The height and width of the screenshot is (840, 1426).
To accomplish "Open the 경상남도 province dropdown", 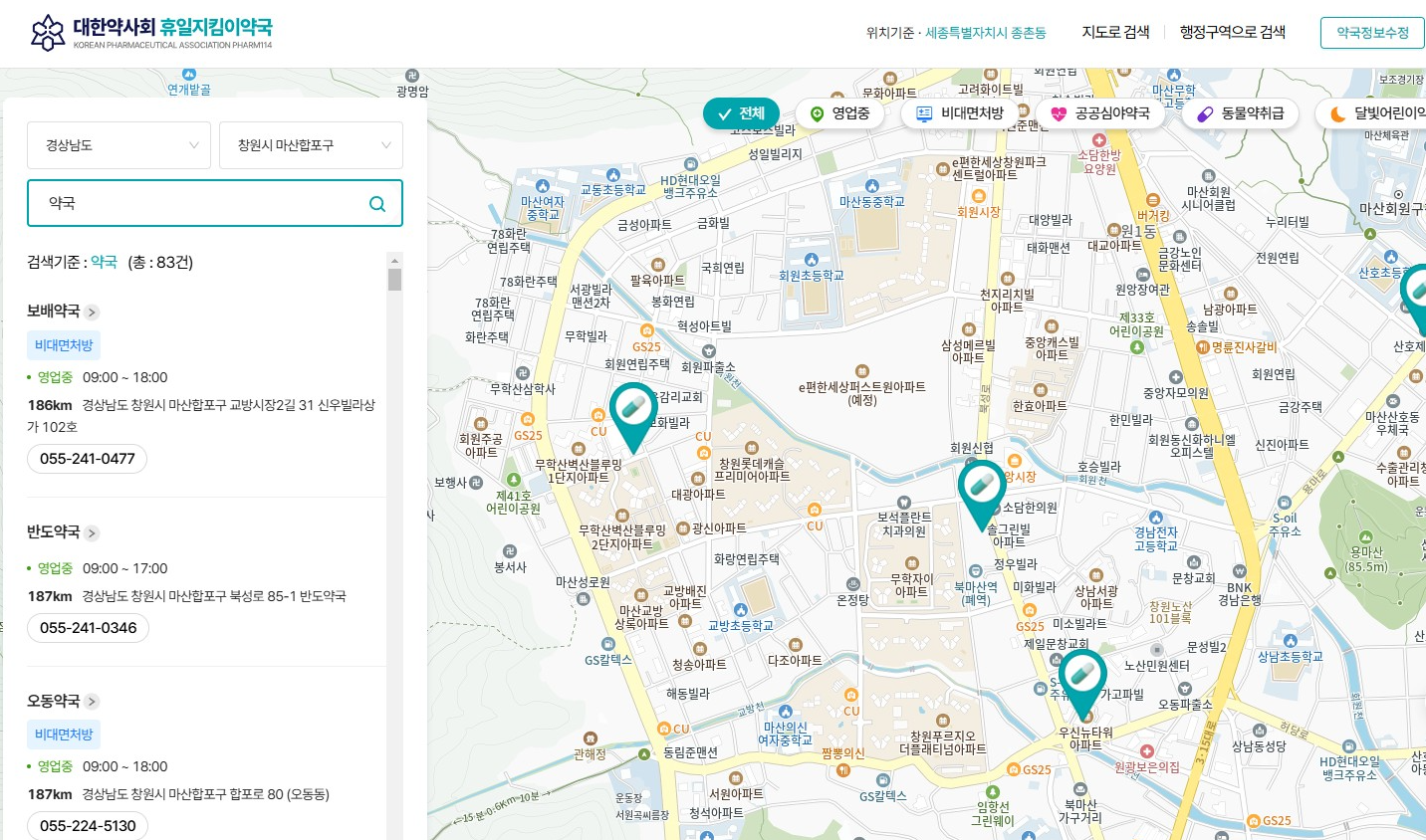I will [119, 145].
